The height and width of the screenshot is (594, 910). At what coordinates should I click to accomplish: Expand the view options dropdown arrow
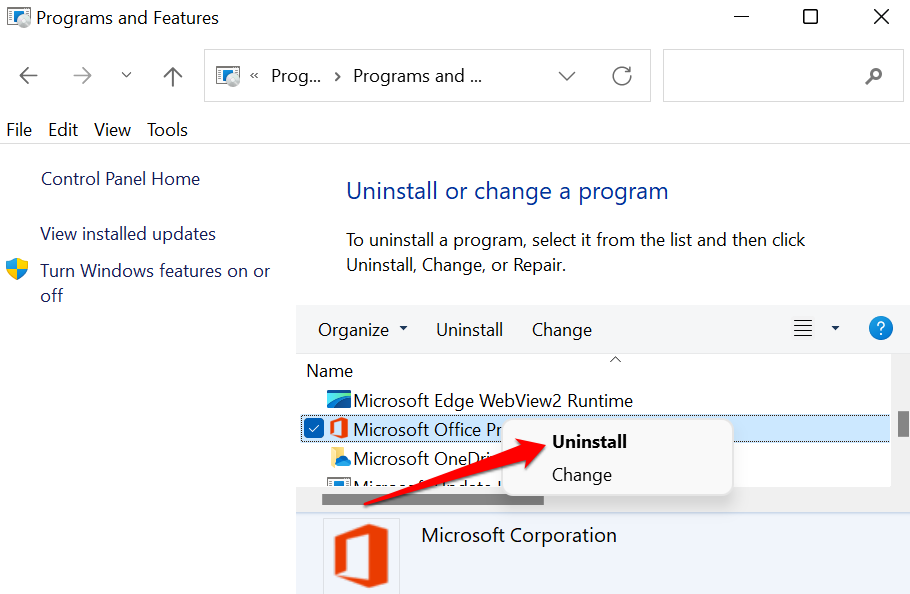coord(835,328)
